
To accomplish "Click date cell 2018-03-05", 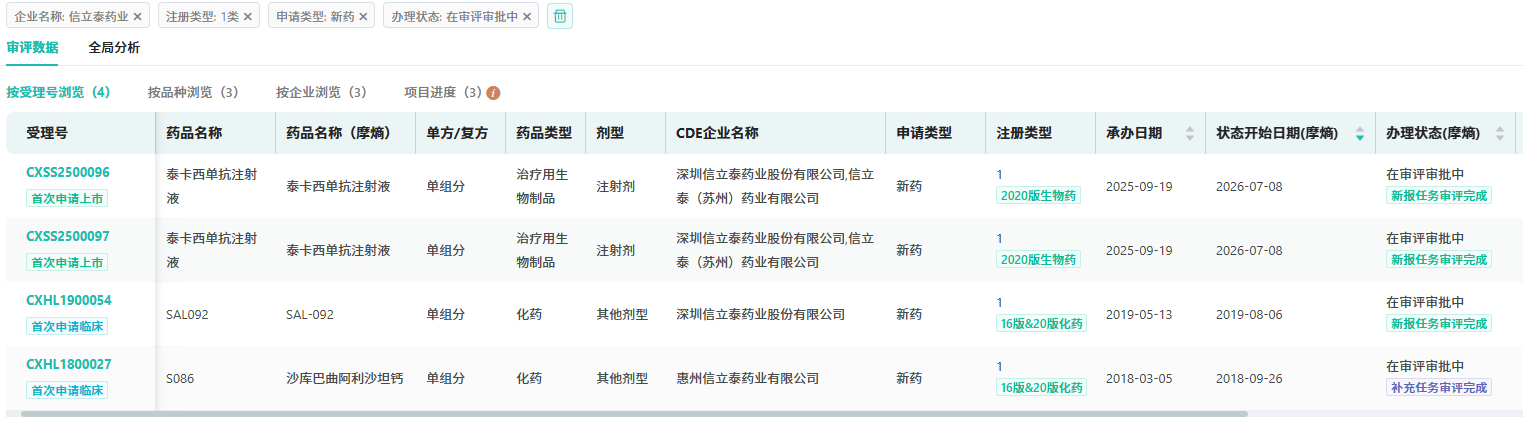I will (x=1139, y=378).
